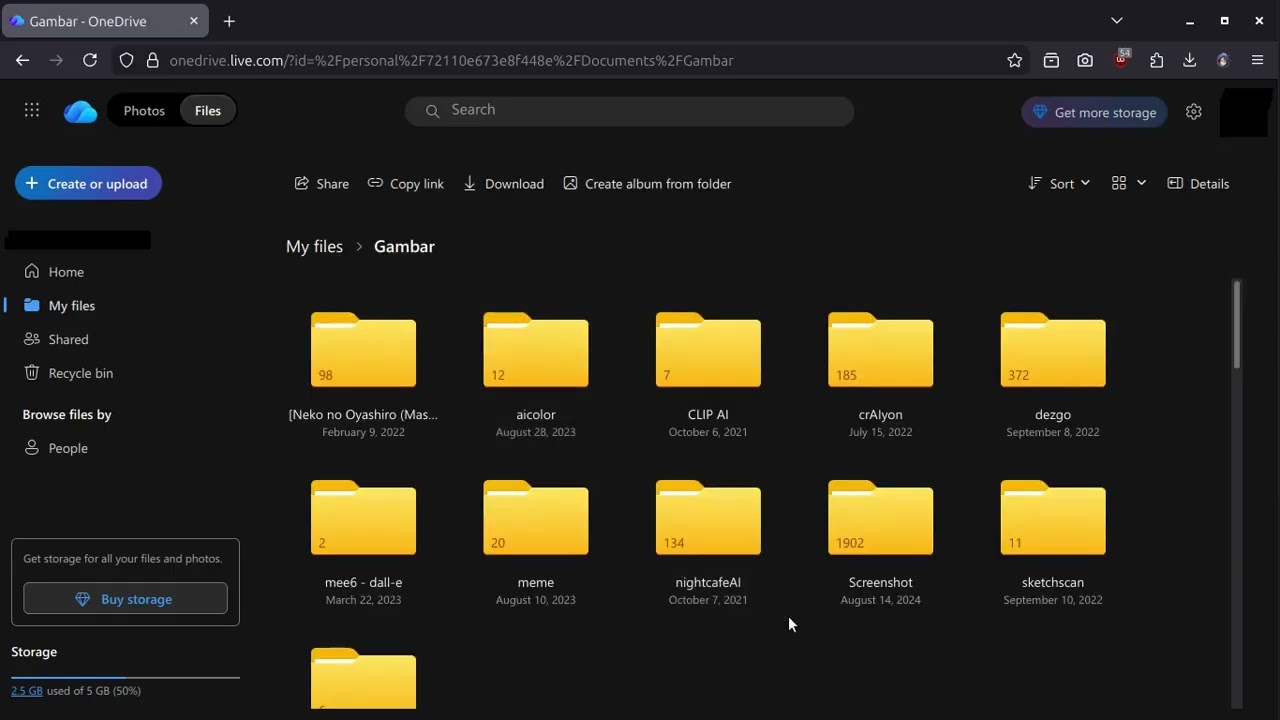1280x720 pixels.
Task: Copy link to the folder
Action: point(405,184)
